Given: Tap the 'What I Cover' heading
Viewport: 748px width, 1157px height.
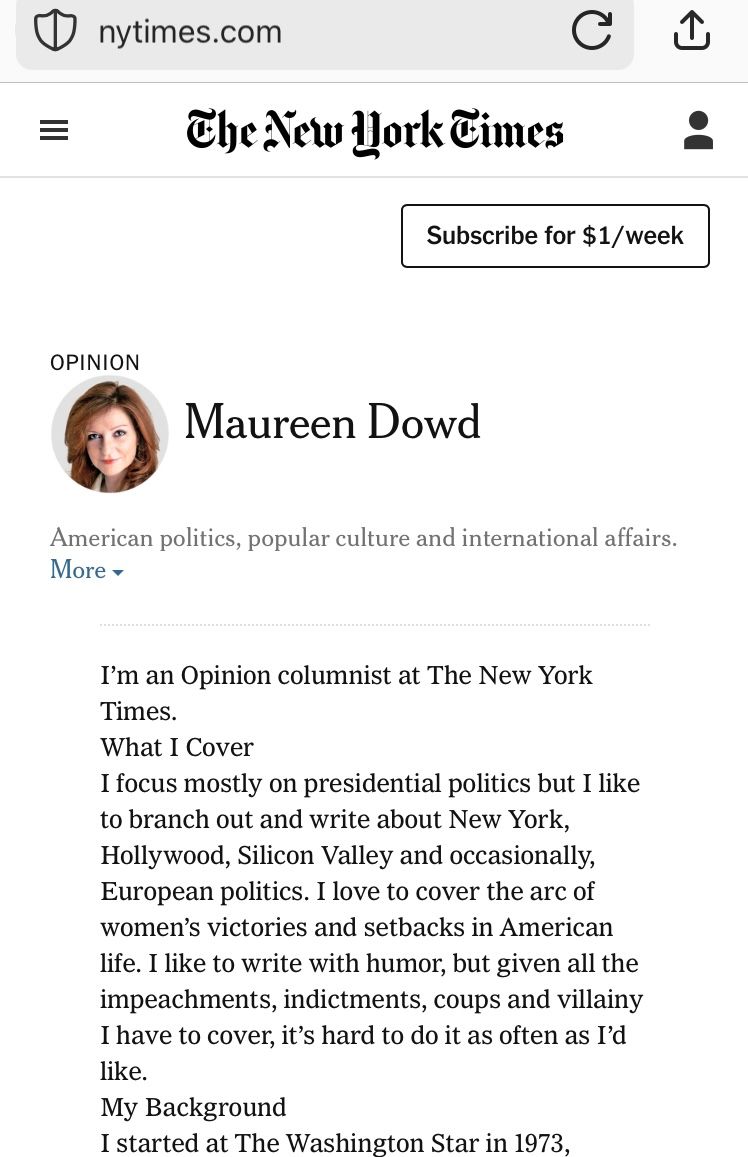Looking at the screenshot, I should pyautogui.click(x=177, y=747).
